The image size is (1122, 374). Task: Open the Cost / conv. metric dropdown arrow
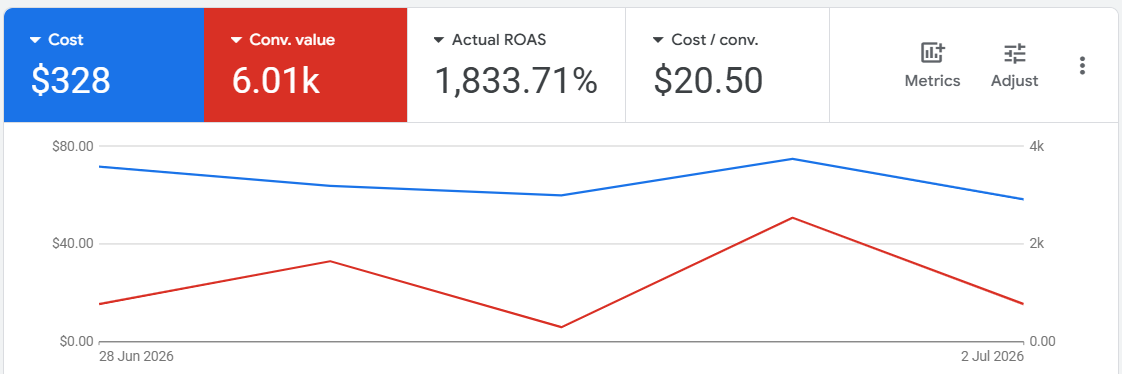click(x=658, y=40)
